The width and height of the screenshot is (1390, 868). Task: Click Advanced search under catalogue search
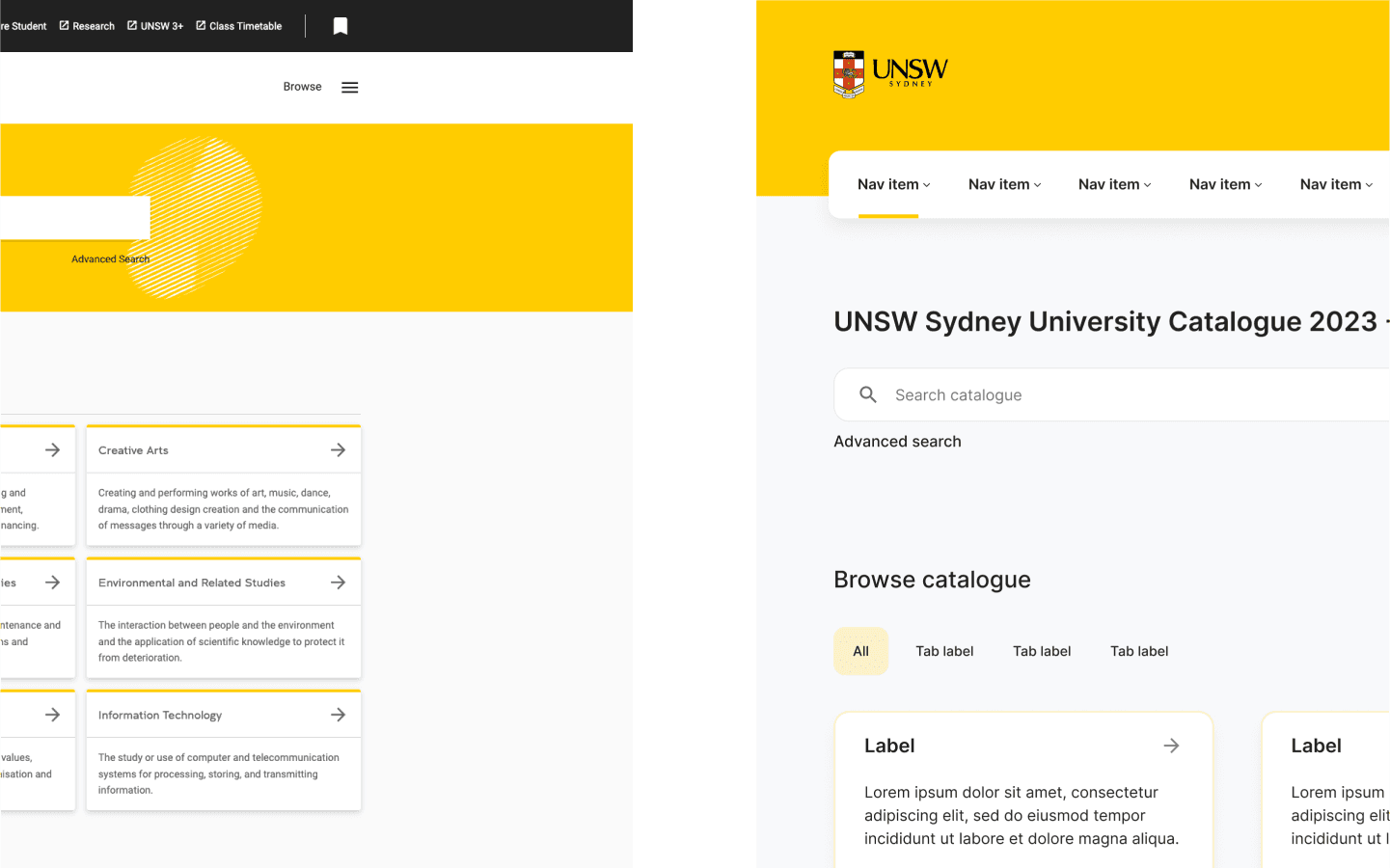[897, 442]
